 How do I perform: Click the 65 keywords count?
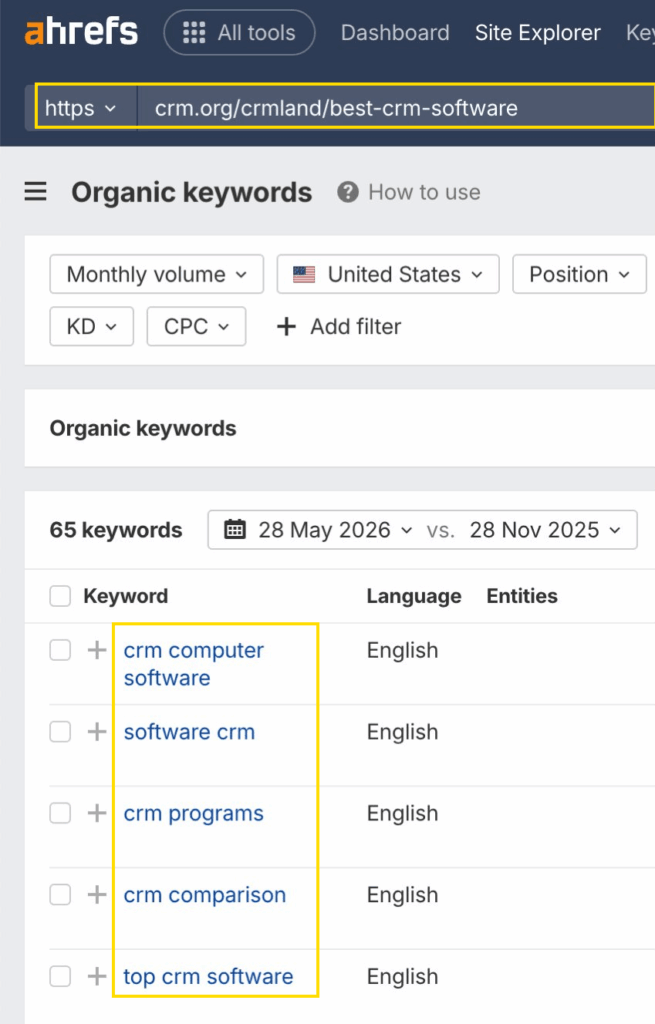point(116,530)
